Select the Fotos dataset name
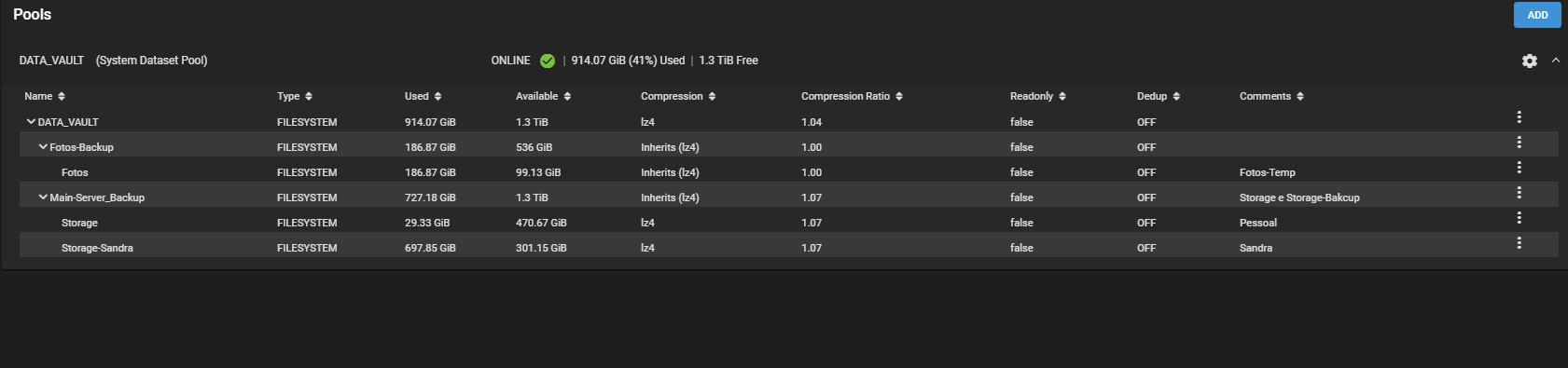This screenshot has width=1568, height=368. click(x=75, y=172)
